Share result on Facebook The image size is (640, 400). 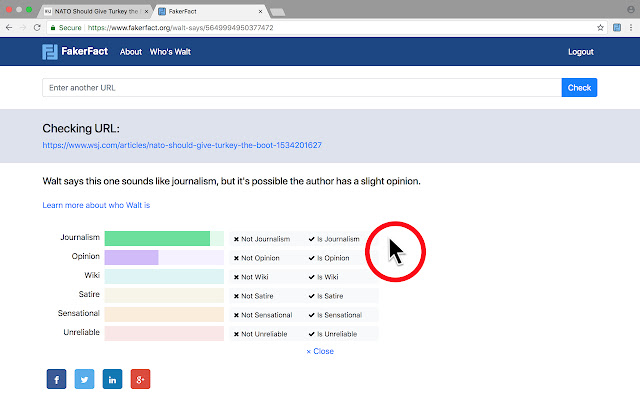tap(56, 379)
